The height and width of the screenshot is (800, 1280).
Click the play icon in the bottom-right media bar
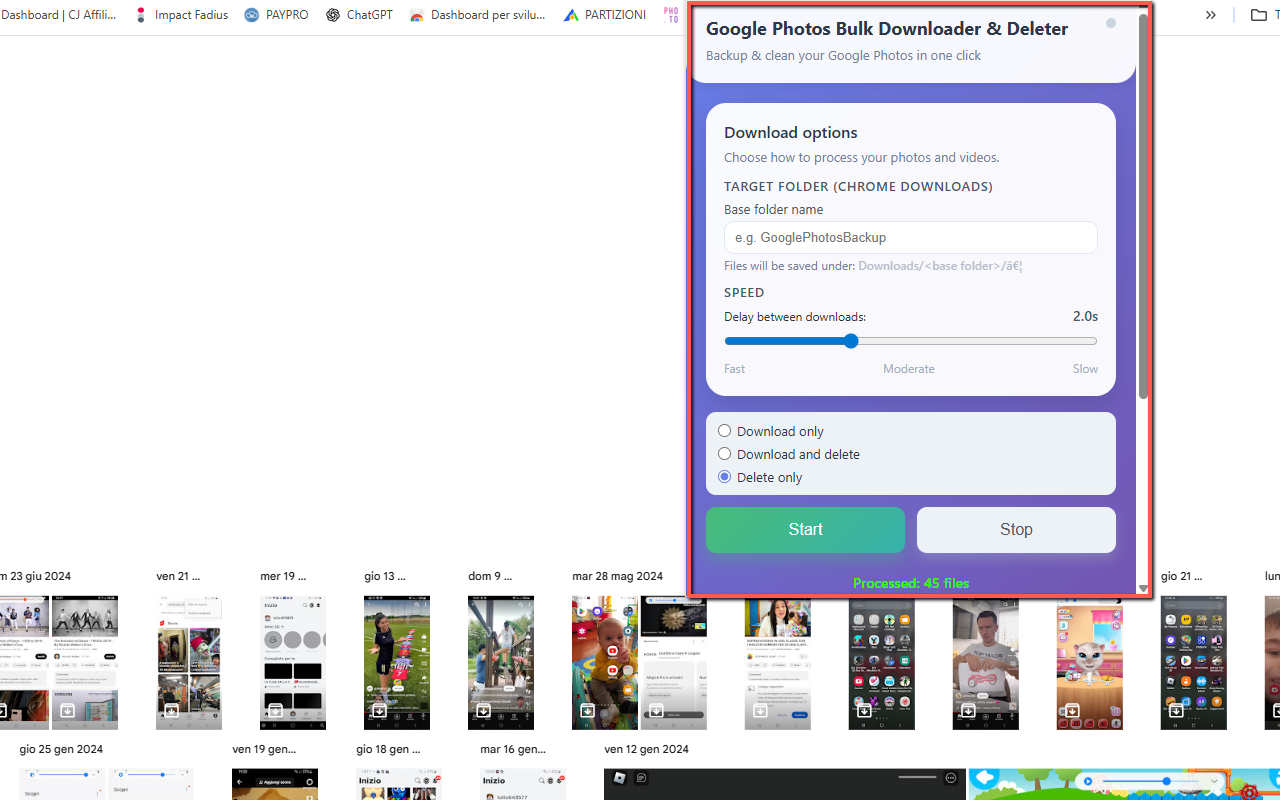point(1089,780)
